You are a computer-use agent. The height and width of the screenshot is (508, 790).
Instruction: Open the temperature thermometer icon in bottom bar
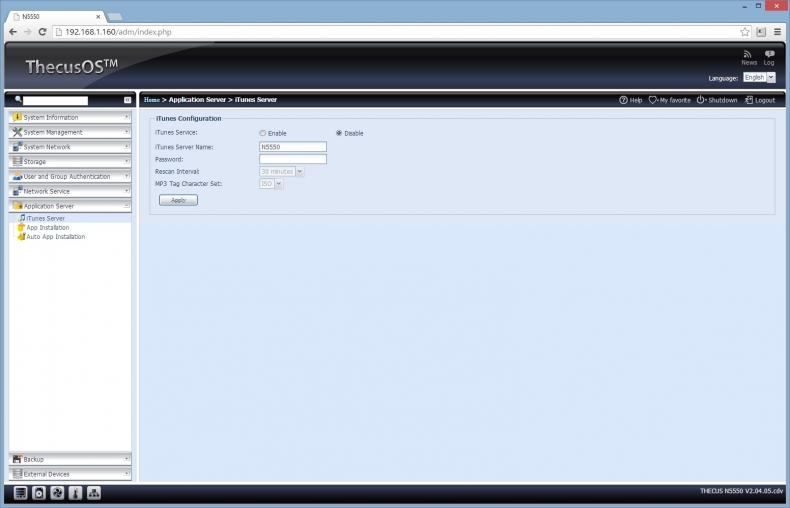75,493
